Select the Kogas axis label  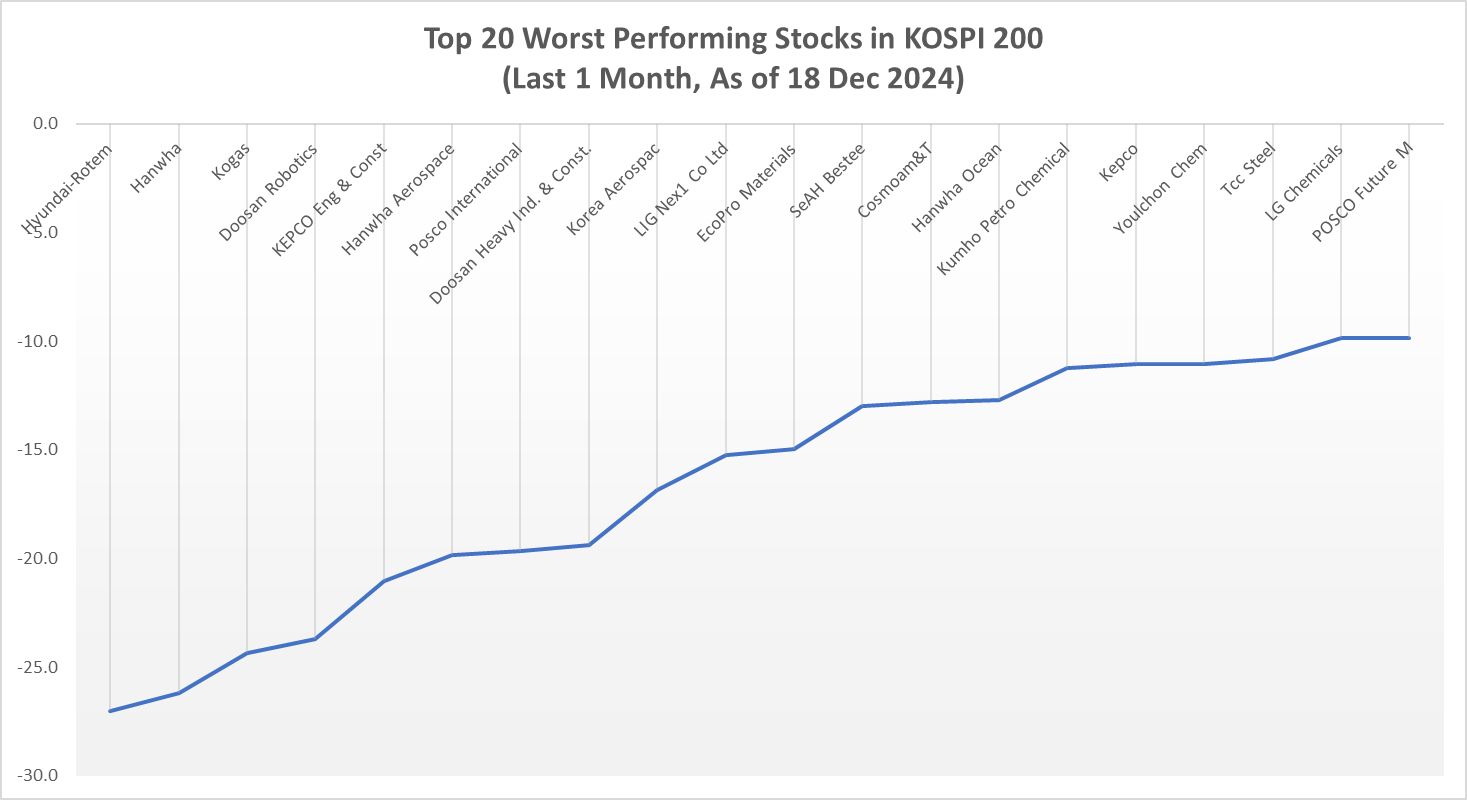coord(230,160)
